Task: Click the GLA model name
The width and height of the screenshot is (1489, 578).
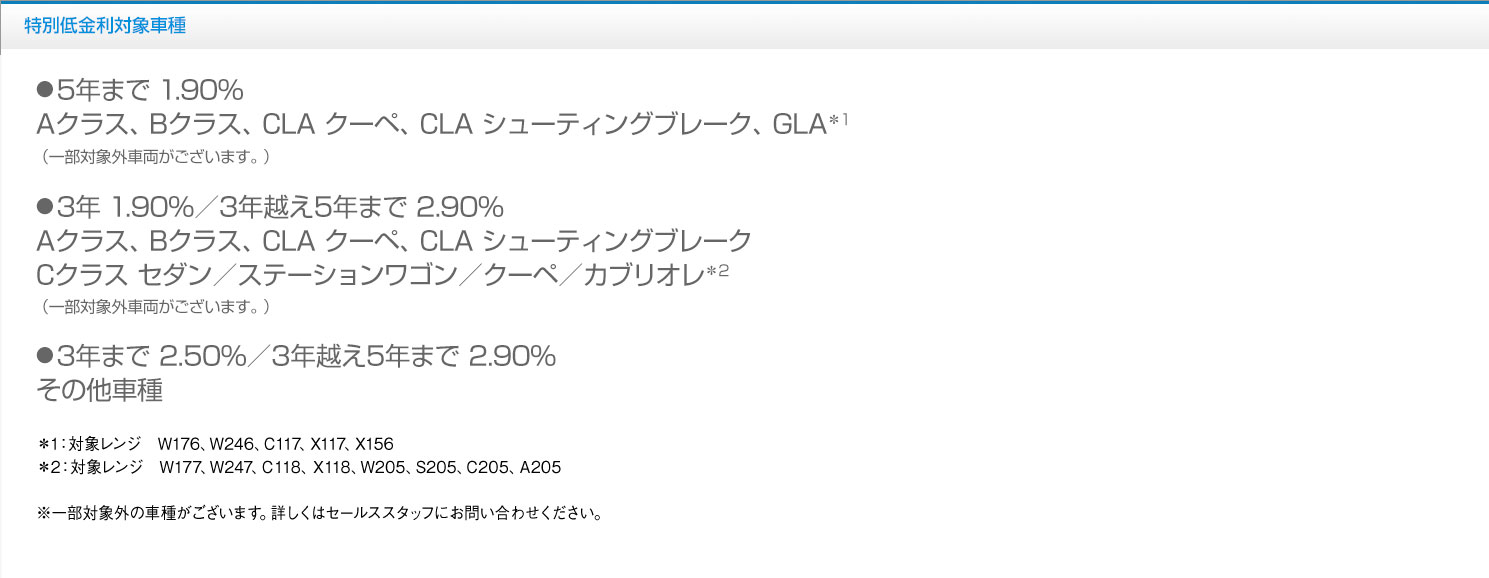Action: coord(799,125)
